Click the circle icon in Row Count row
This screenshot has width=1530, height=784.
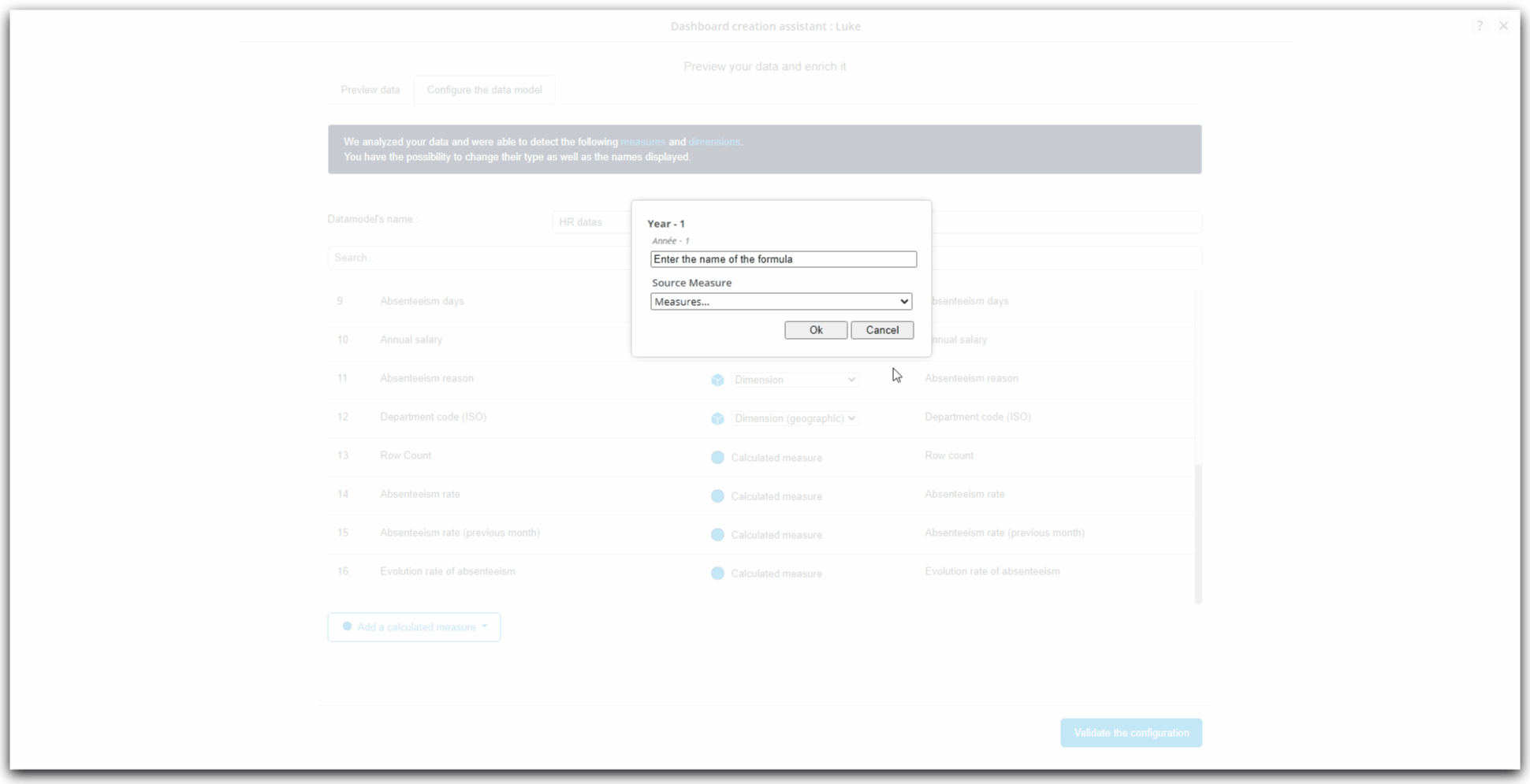[717, 457]
